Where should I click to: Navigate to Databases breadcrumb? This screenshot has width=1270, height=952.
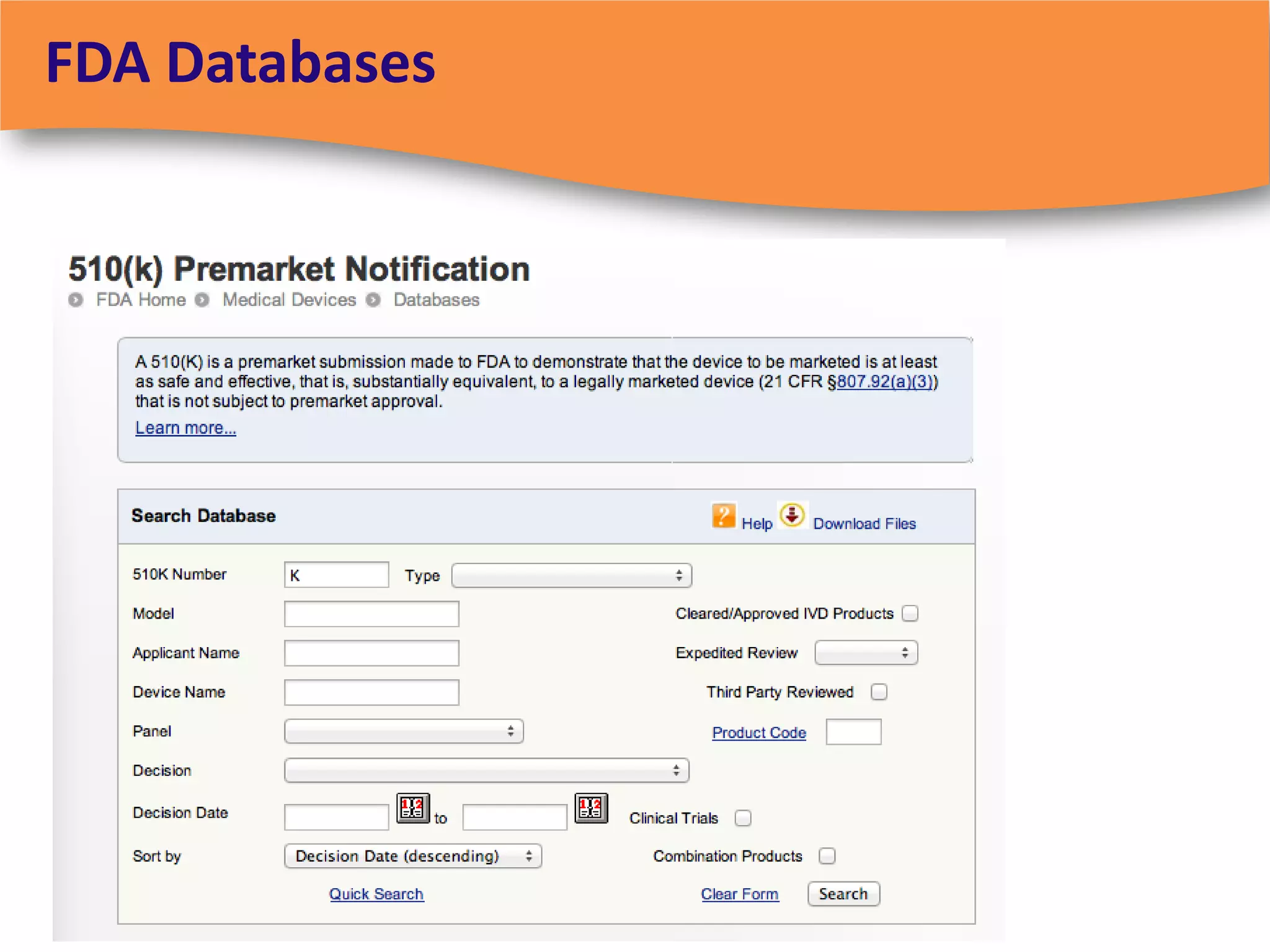pos(437,300)
